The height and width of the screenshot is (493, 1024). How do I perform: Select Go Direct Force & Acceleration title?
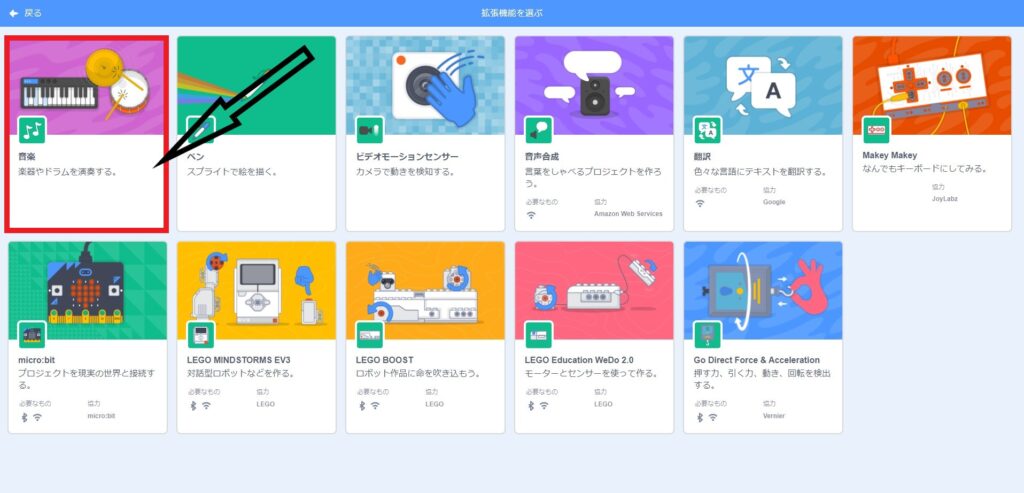pos(756,360)
